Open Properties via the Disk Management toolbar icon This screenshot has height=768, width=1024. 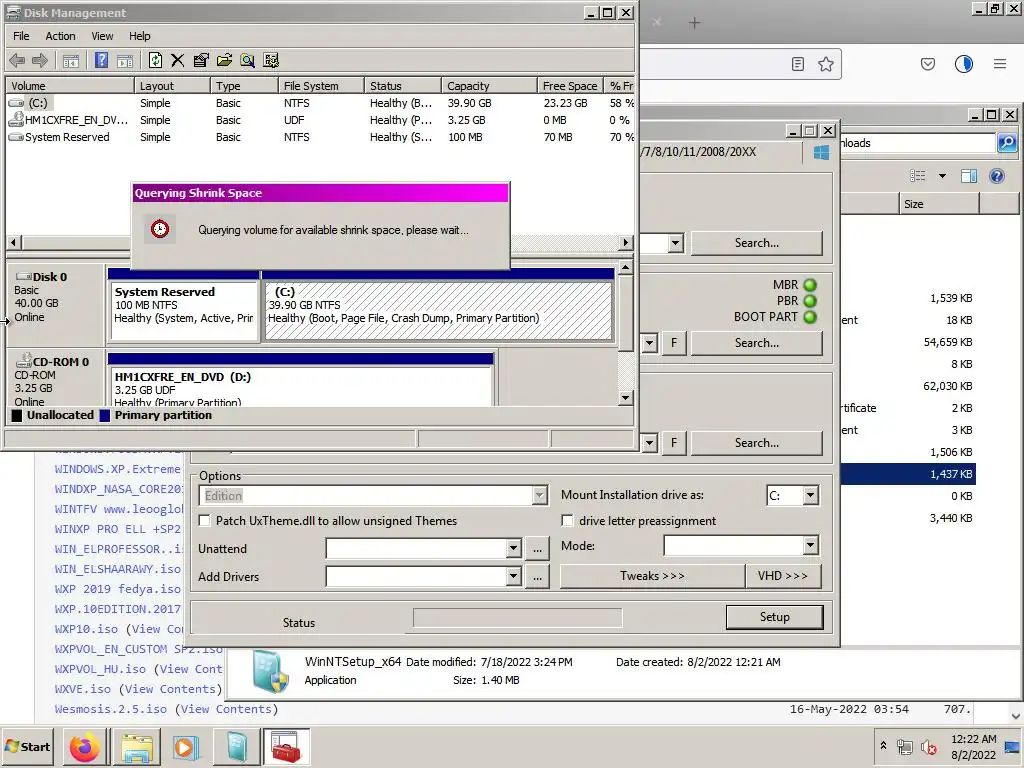[x=201, y=61]
